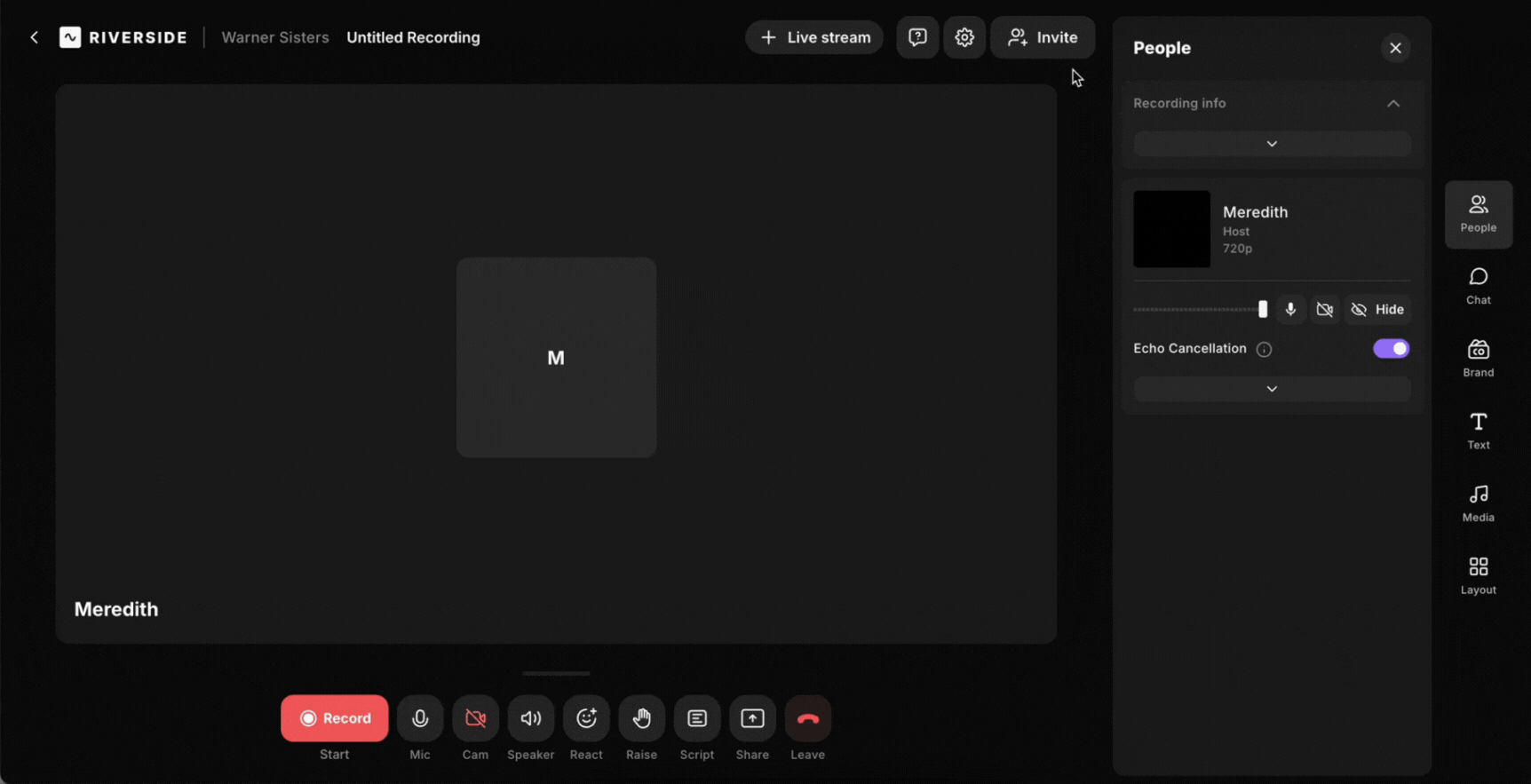Open the Script teleprompter
Screen dimensions: 1531x784
coord(697,718)
